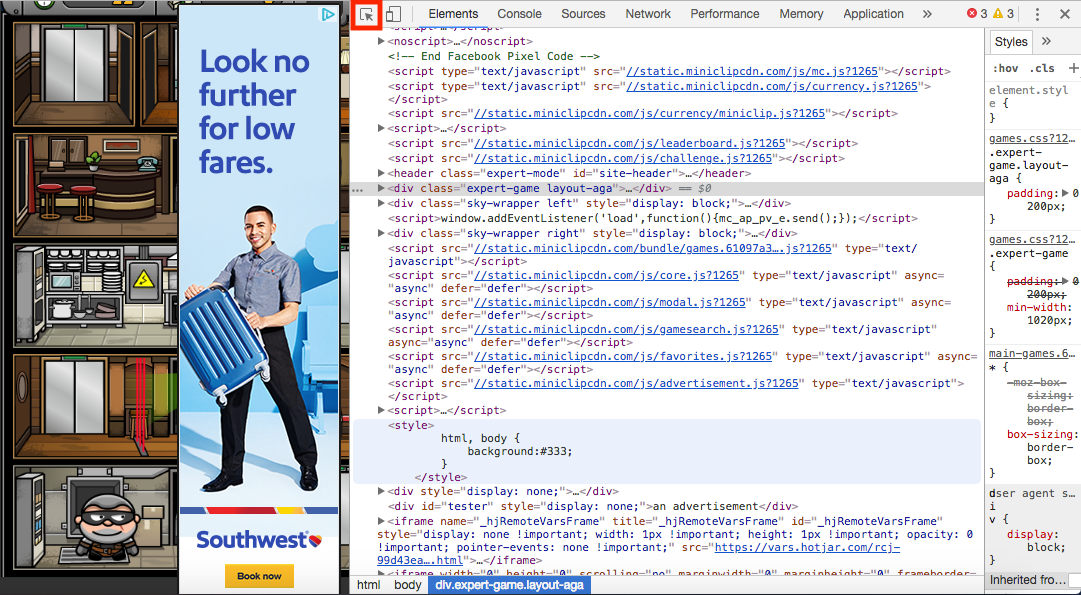Expand the noscript element node

(x=381, y=41)
